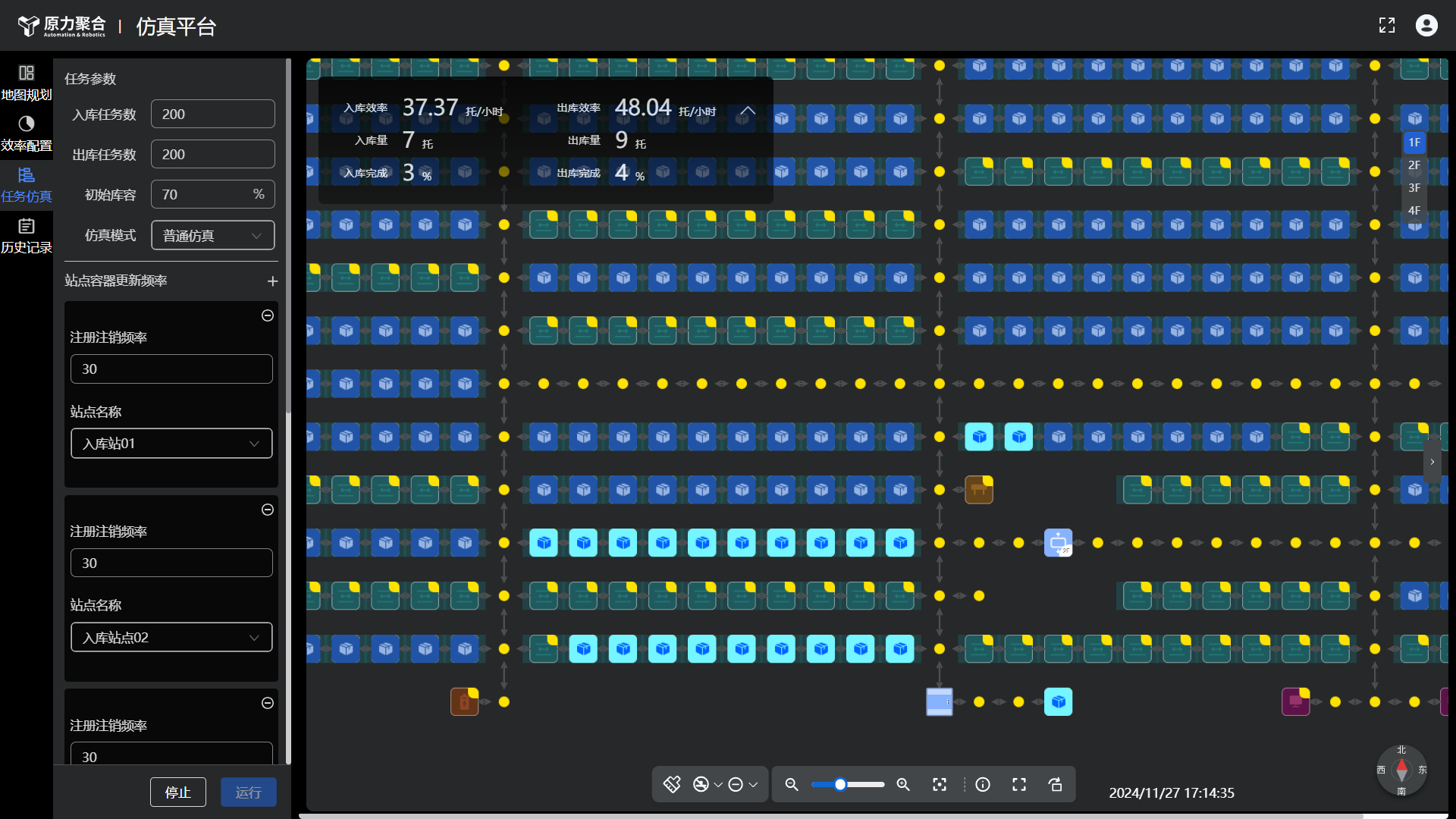
Task: Open the info circle icon
Action: coord(983,785)
